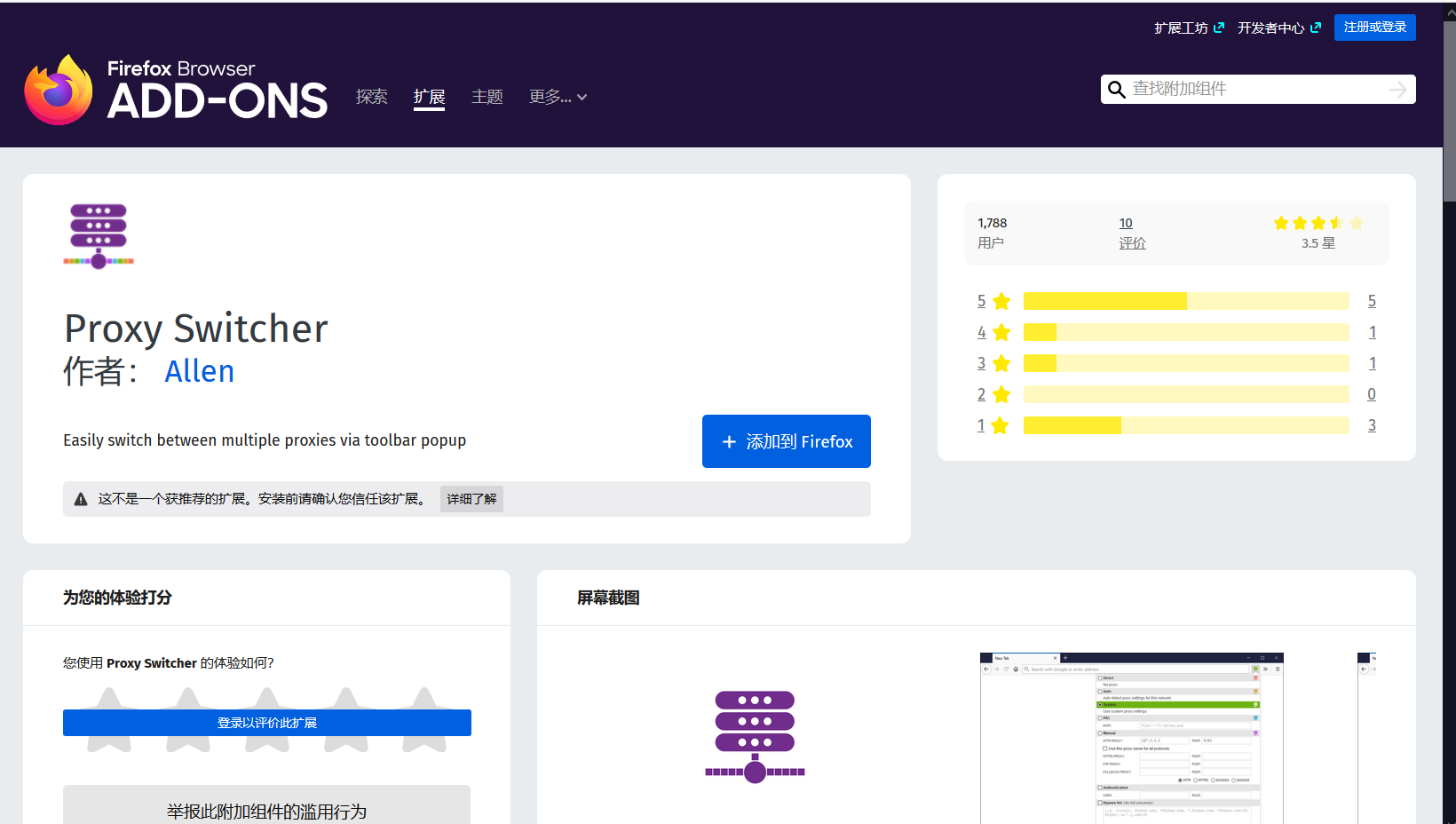Click the Firefox Browser ADD-ONS logo

(176, 90)
